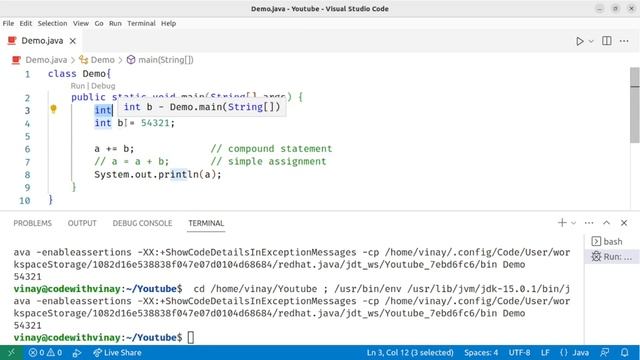Click Ln 3, Col 12 cursor position
This screenshot has height=360, width=640.
pos(410,353)
